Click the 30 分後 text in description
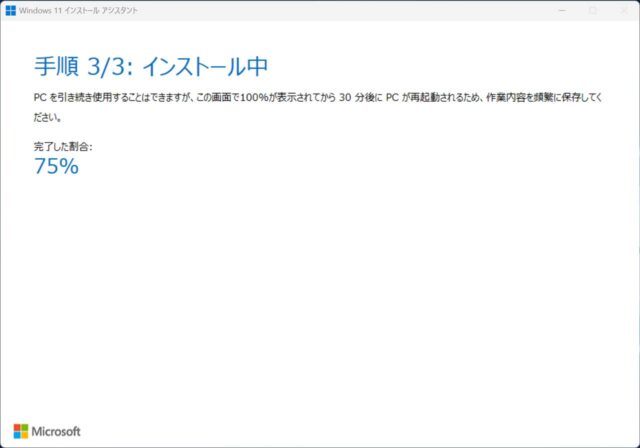 (x=354, y=98)
